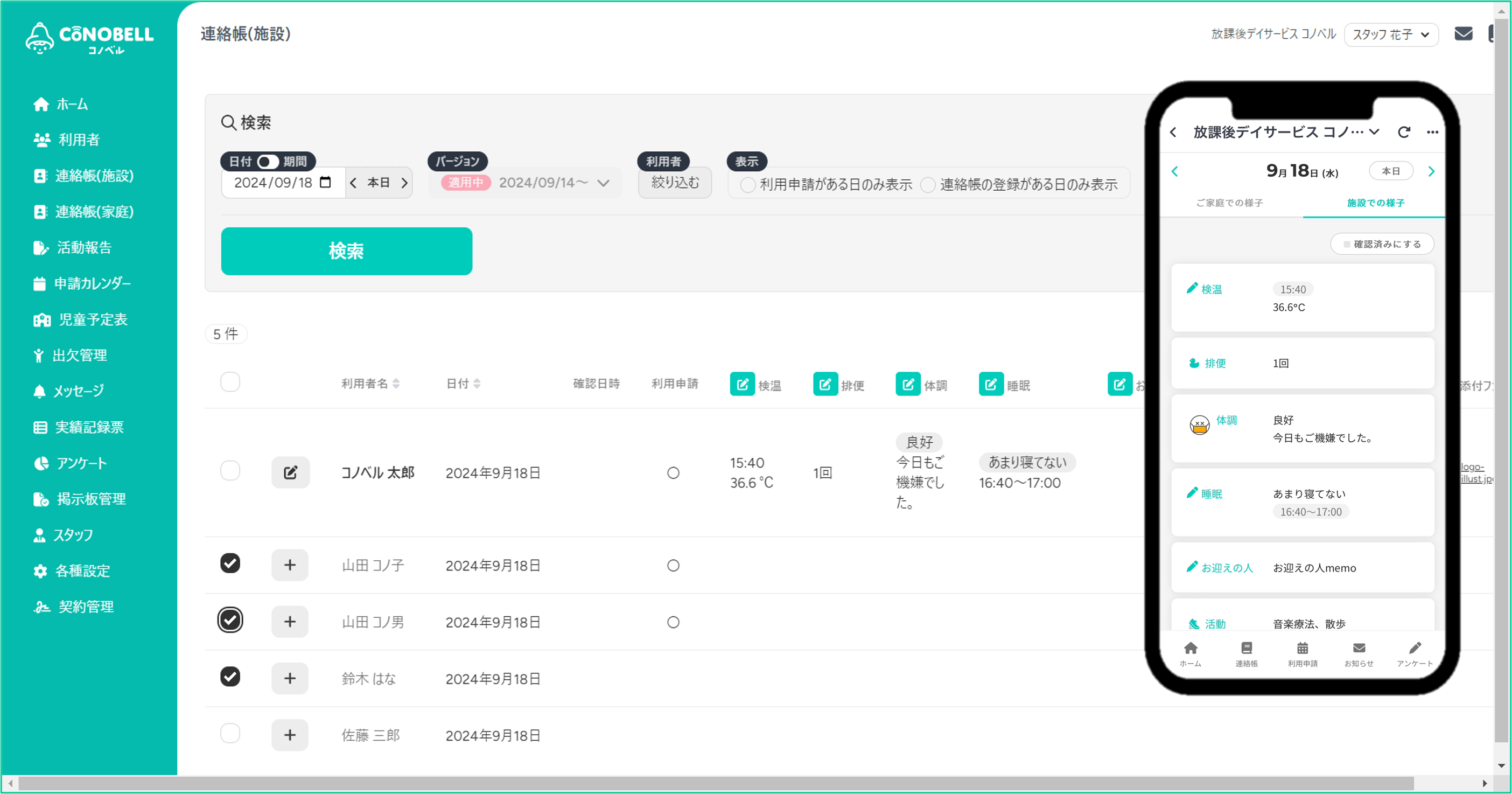Open the calendar picker in date field
This screenshot has height=794, width=1512.
[326, 182]
